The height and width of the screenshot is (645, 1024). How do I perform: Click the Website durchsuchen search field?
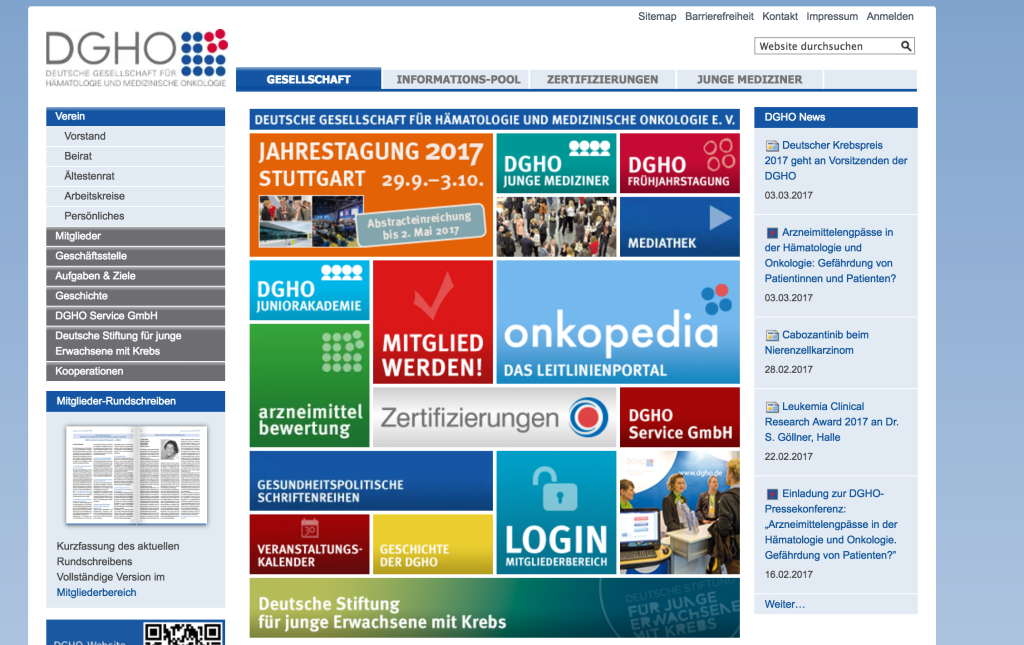[x=825, y=46]
